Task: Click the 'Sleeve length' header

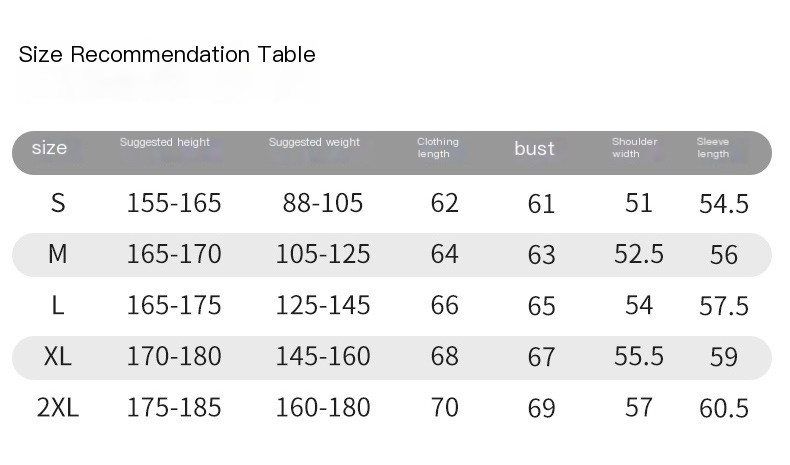Action: click(712, 148)
